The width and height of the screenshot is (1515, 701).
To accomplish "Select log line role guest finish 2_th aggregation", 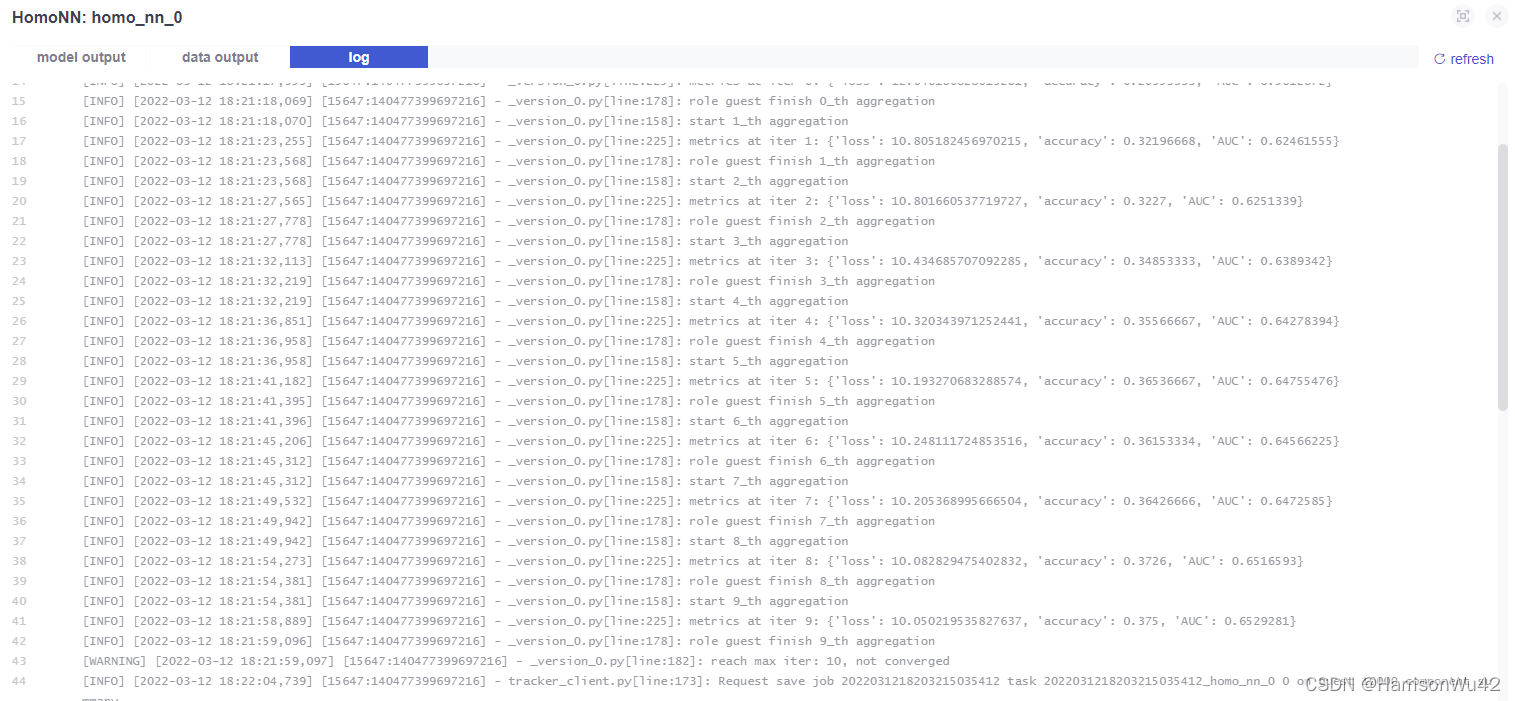I will pyautogui.click(x=509, y=221).
